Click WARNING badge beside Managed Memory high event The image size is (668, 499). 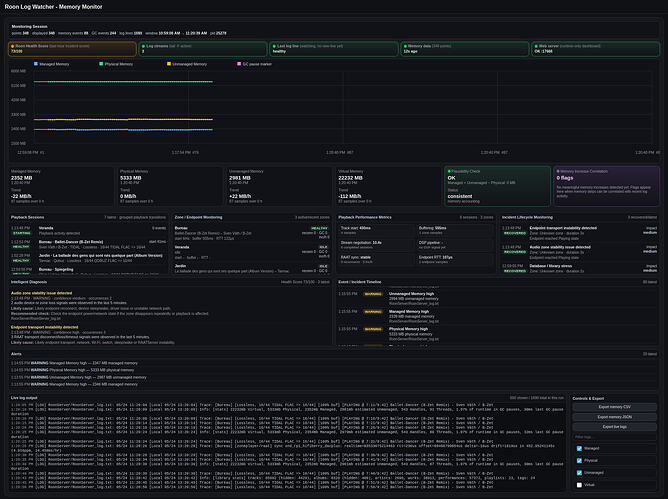click(x=373, y=312)
